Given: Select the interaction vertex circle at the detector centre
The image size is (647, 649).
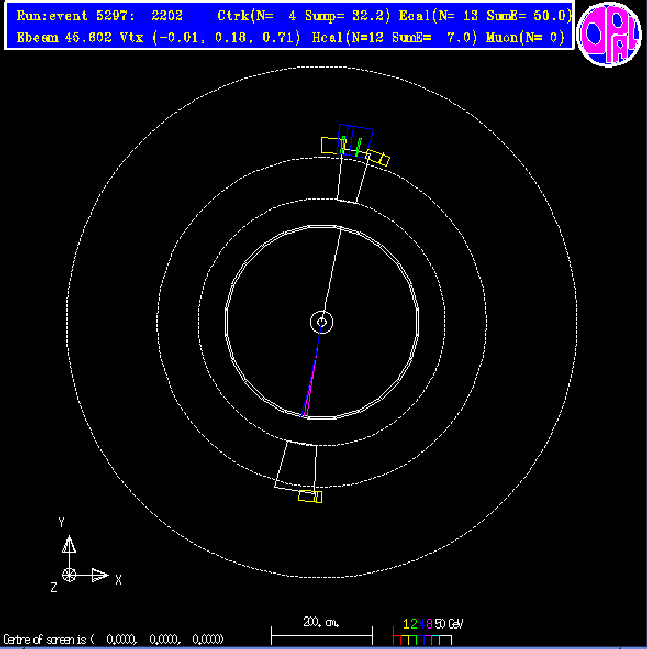Looking at the screenshot, I should tap(321, 322).
